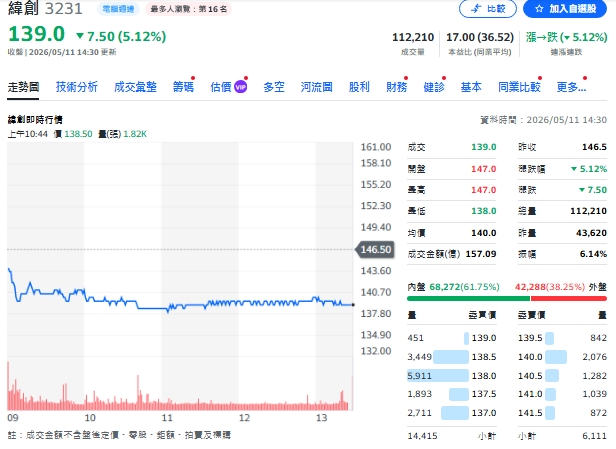This screenshot has width=616, height=449.
Task: Click the 146.50 previous-close price marker
Action: pos(375,249)
